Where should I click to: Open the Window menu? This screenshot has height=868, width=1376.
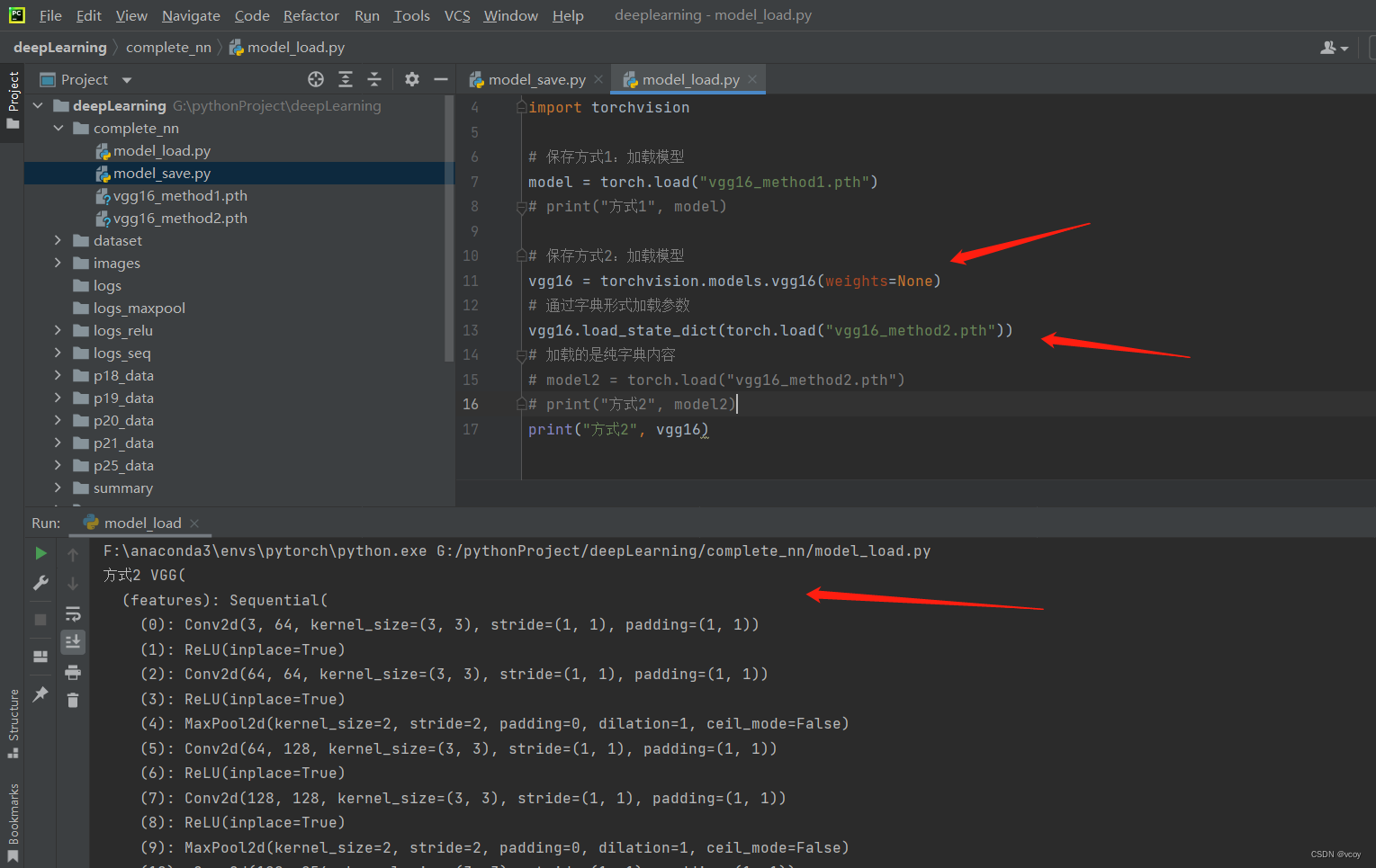pos(510,15)
